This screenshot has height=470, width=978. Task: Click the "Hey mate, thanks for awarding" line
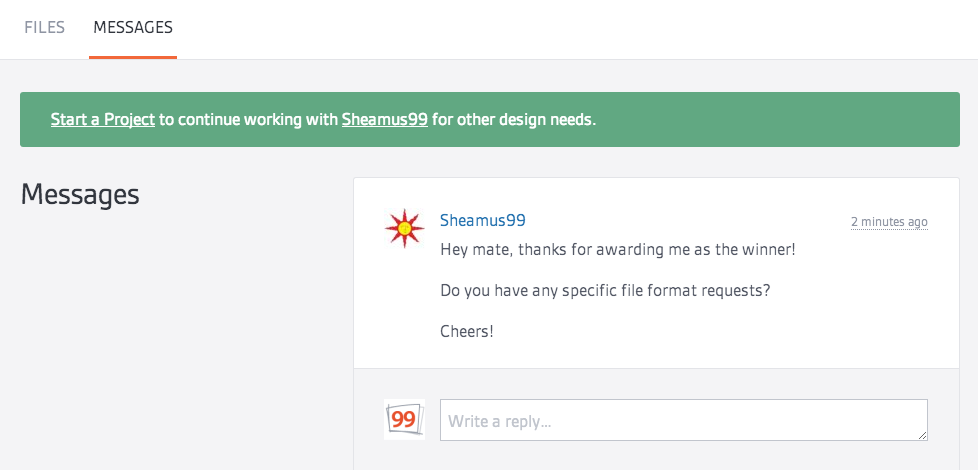pos(617,249)
